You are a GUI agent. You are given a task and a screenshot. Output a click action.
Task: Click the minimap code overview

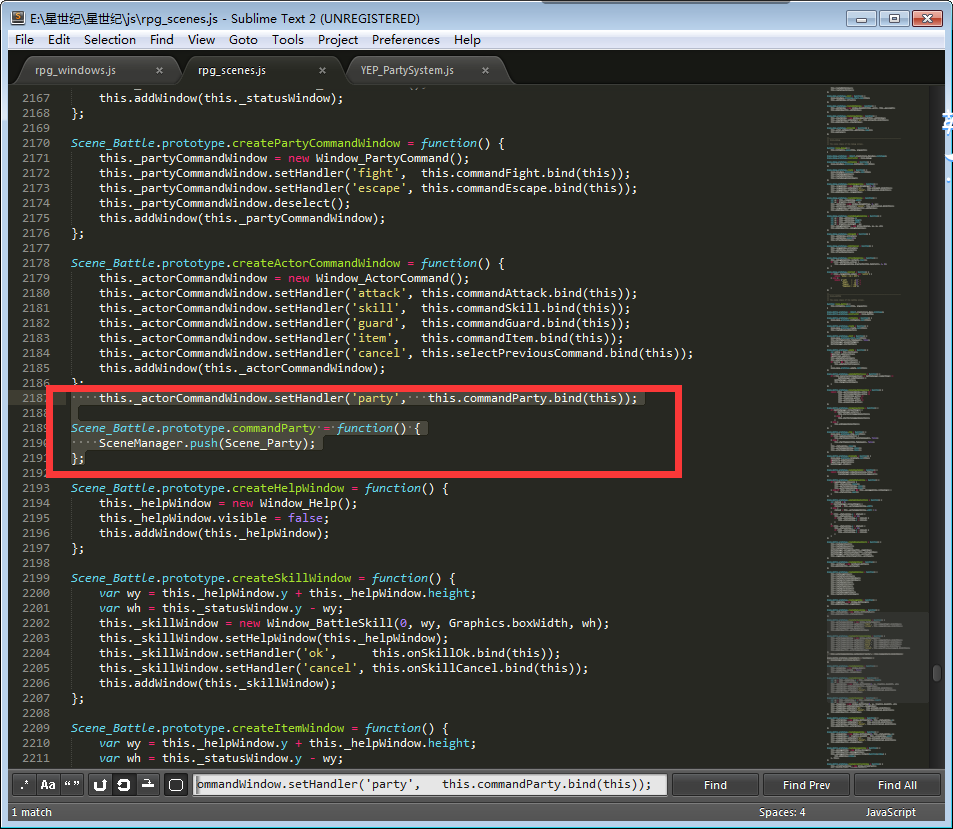(876, 425)
